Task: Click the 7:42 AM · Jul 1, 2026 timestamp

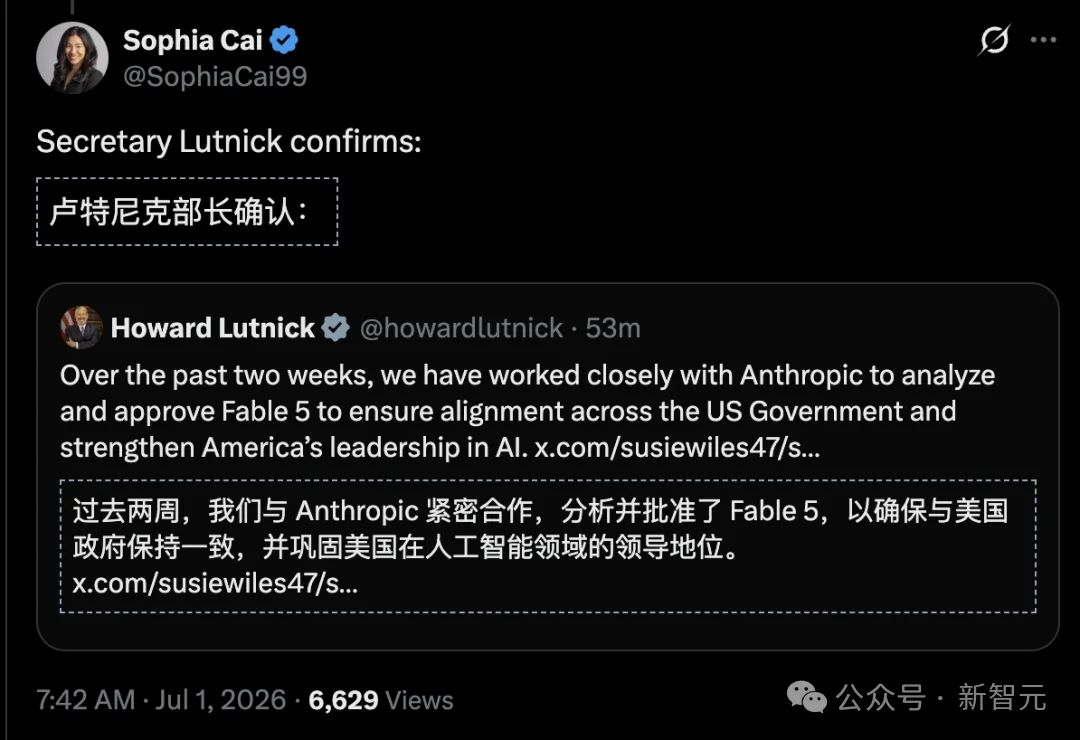Action: (x=160, y=699)
